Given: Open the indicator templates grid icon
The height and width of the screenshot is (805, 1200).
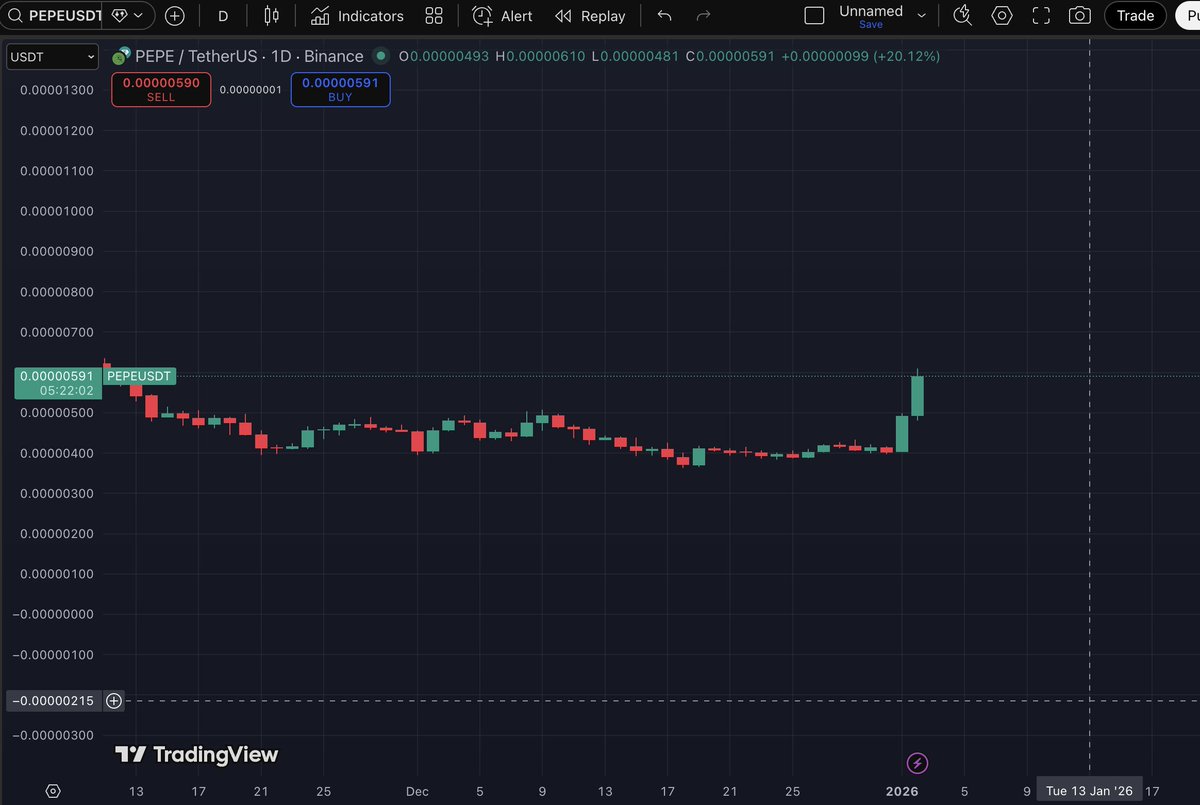Looking at the screenshot, I should coord(434,16).
